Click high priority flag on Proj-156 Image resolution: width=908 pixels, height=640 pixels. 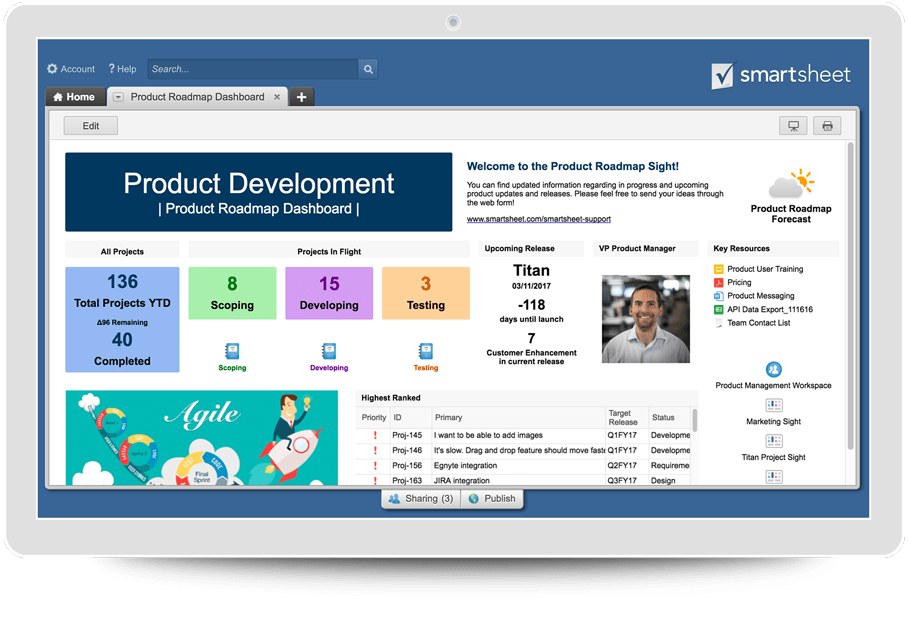coord(375,466)
